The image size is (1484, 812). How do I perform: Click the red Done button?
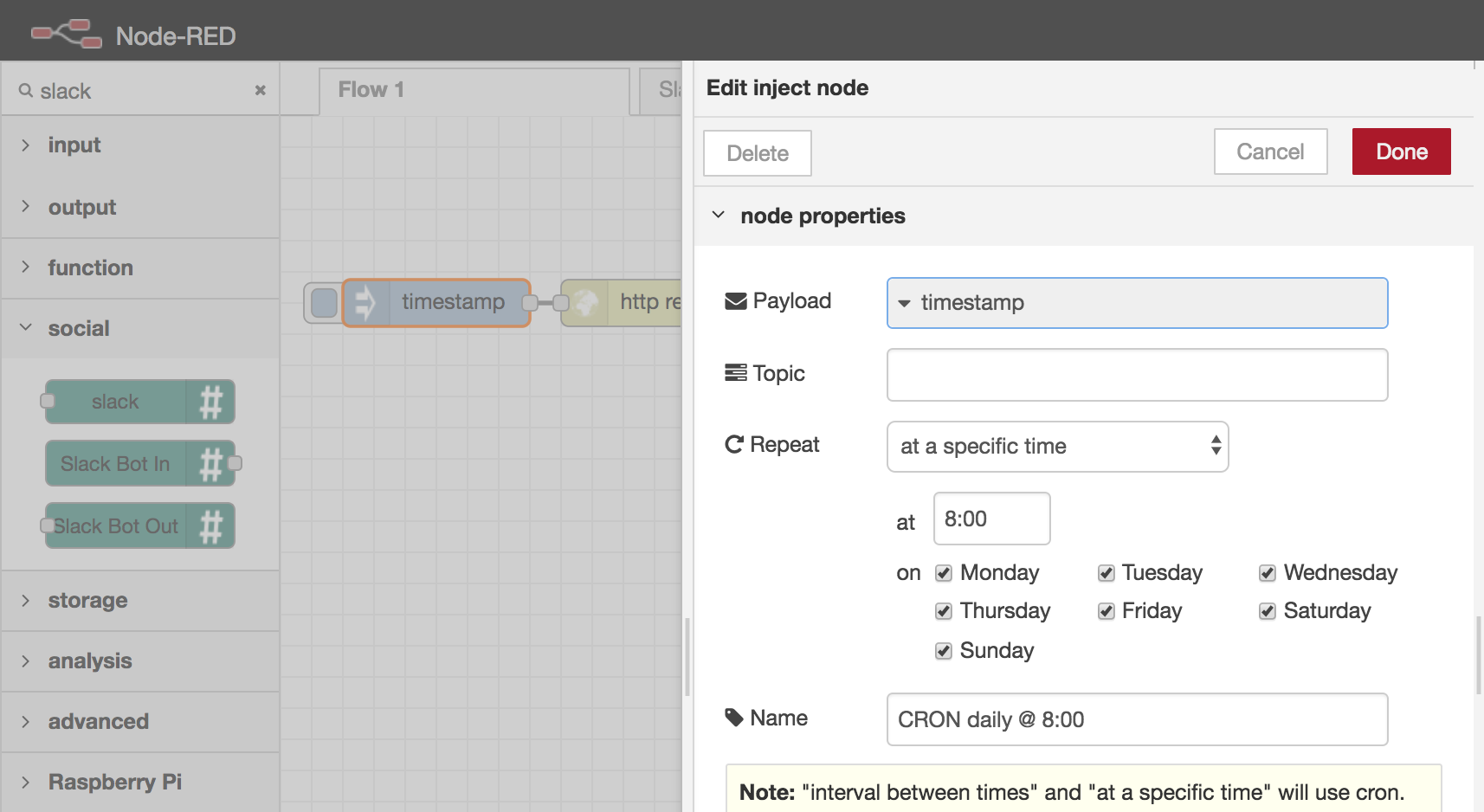point(1401,151)
